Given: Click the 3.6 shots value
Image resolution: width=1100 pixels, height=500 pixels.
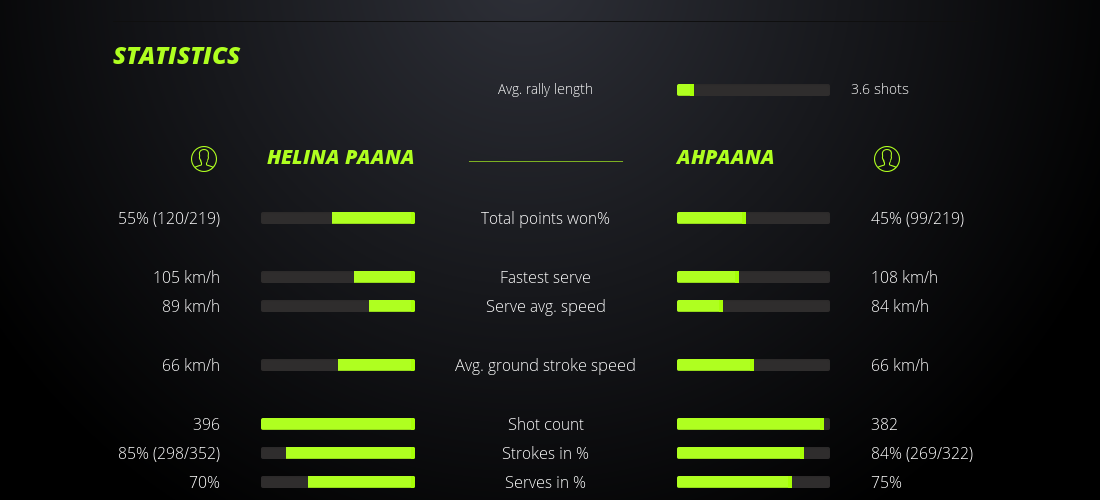Looking at the screenshot, I should (x=879, y=89).
